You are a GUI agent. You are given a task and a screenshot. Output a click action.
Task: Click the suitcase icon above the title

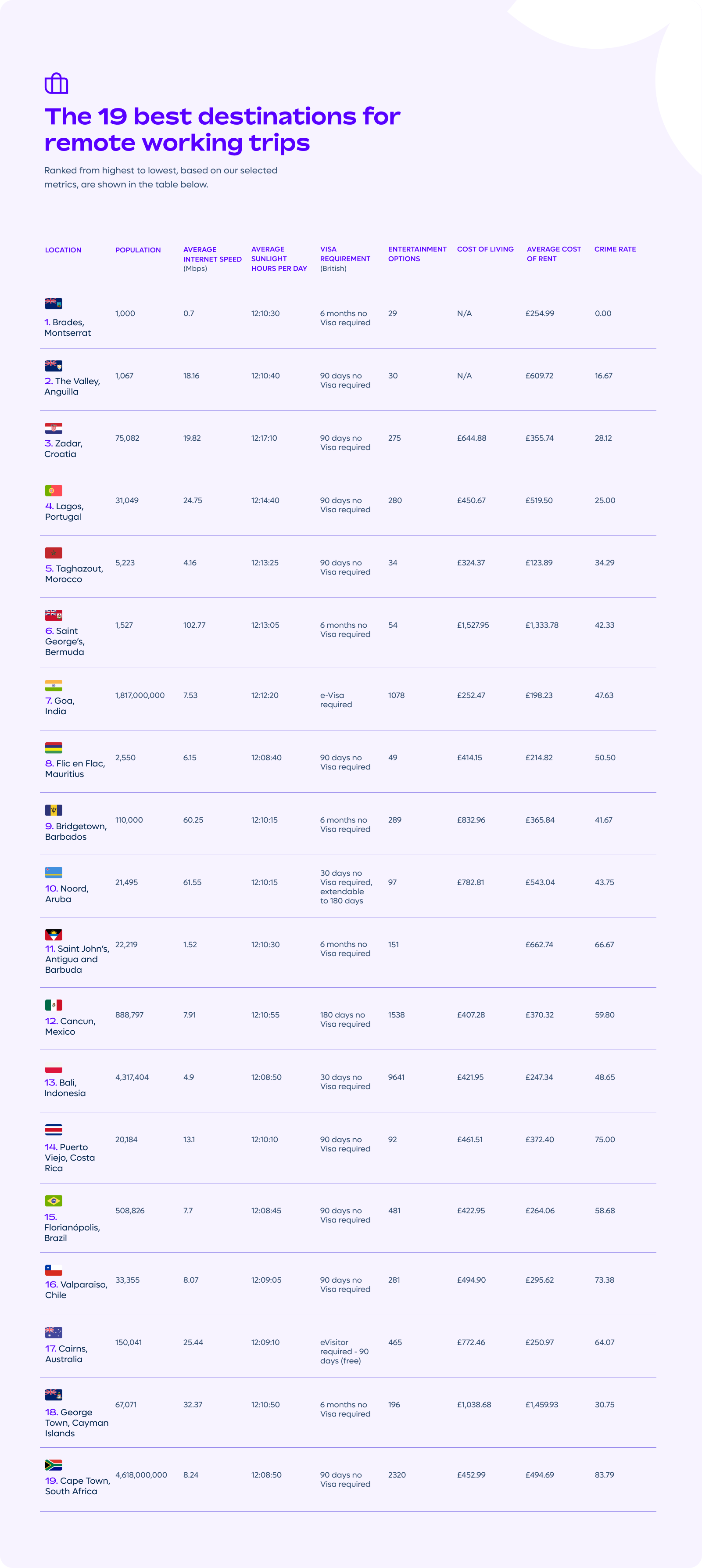pos(56,83)
